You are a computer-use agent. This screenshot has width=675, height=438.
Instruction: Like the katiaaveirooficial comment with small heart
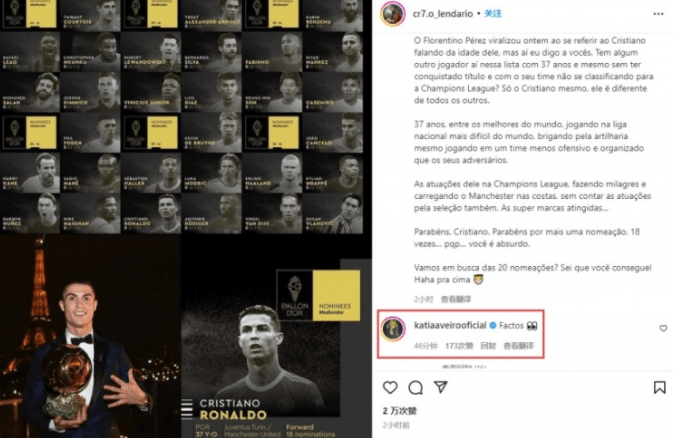click(x=663, y=328)
